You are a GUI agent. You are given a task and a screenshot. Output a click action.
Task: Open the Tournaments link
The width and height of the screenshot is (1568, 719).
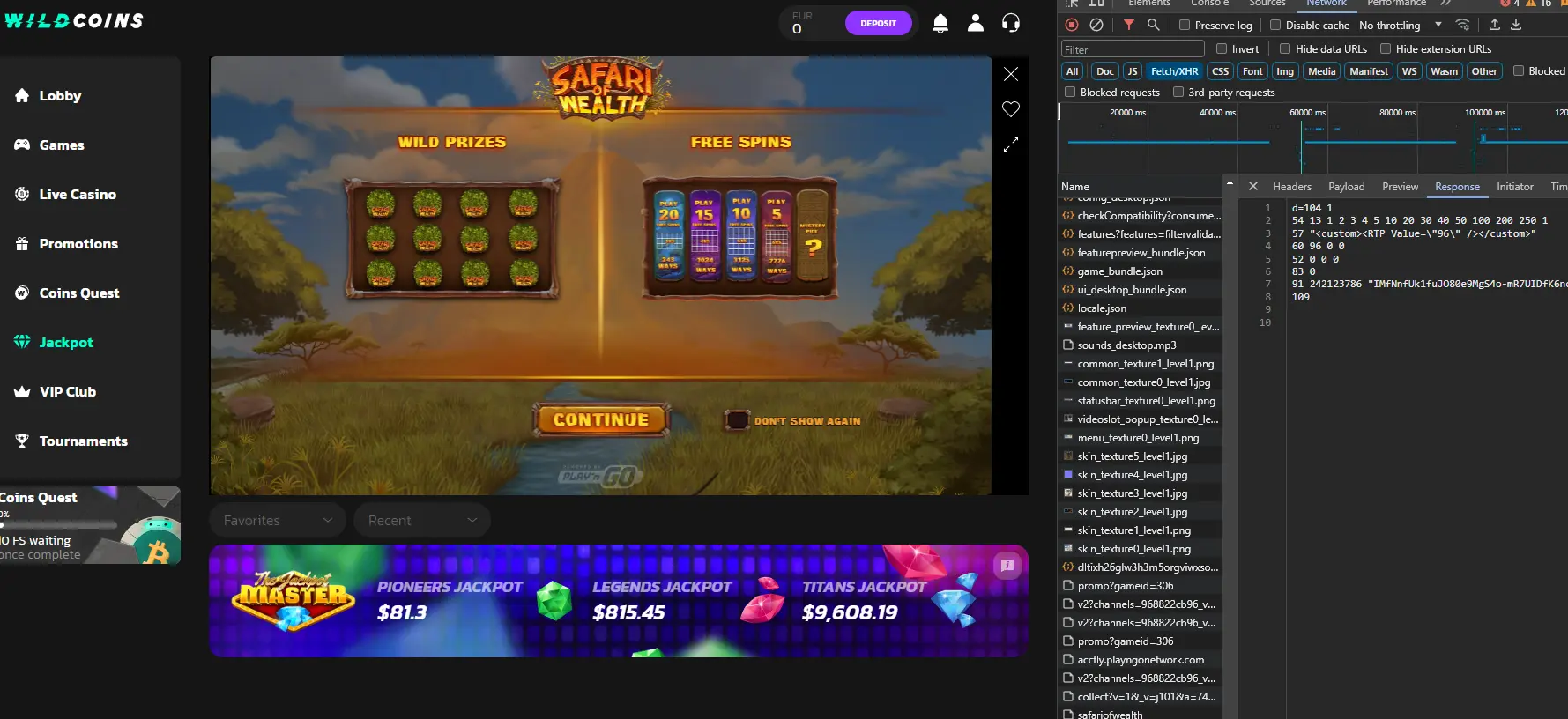(83, 441)
